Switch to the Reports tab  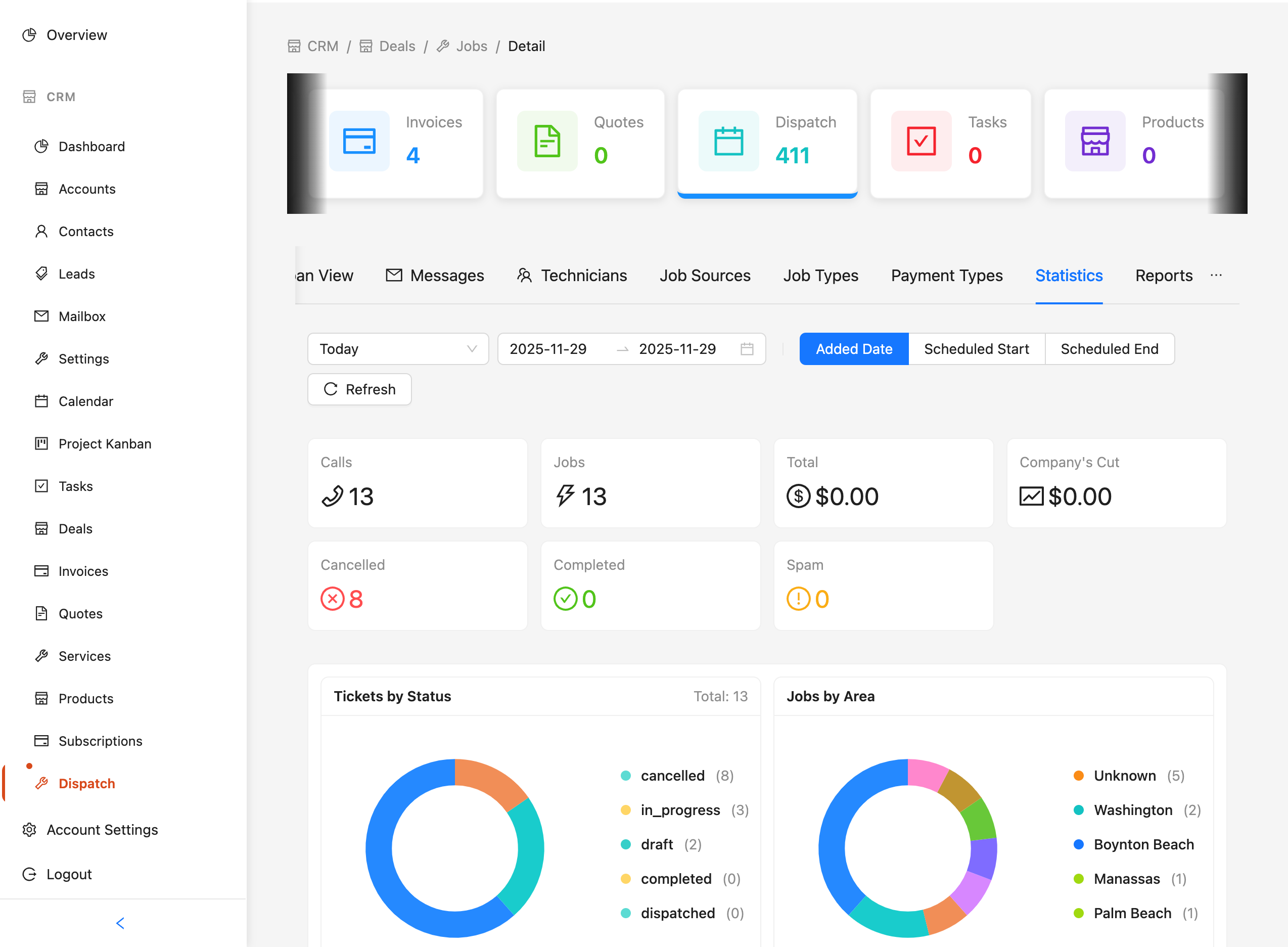[x=1163, y=275]
